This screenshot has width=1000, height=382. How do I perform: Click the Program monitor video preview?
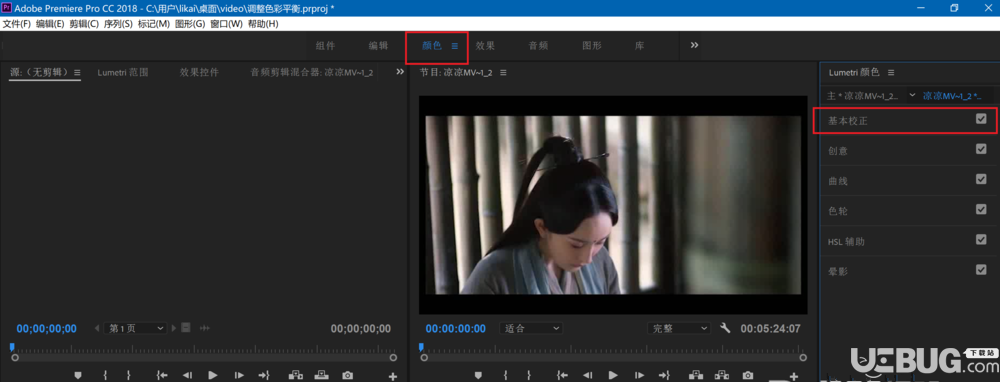(x=613, y=205)
